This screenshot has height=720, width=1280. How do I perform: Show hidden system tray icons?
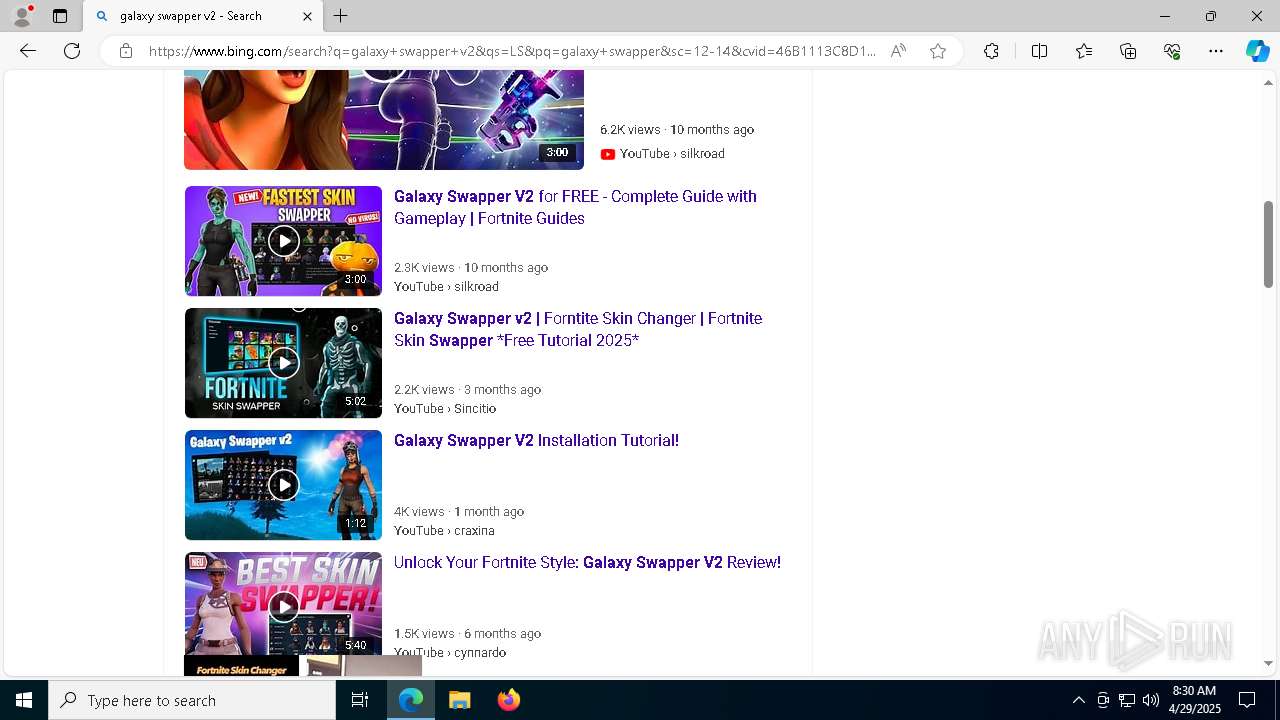(x=1078, y=700)
